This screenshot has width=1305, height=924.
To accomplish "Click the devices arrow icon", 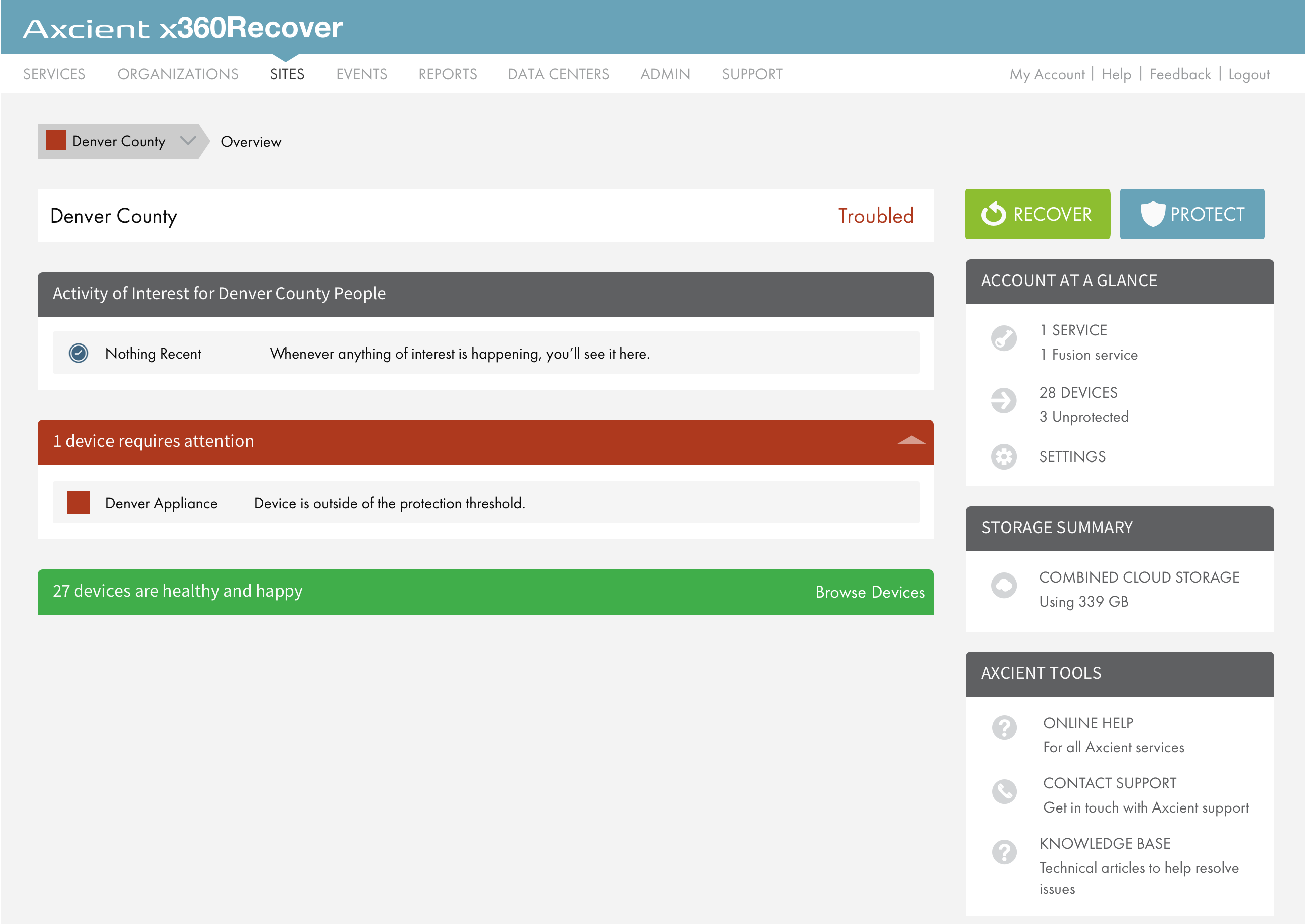I will pyautogui.click(x=1004, y=400).
